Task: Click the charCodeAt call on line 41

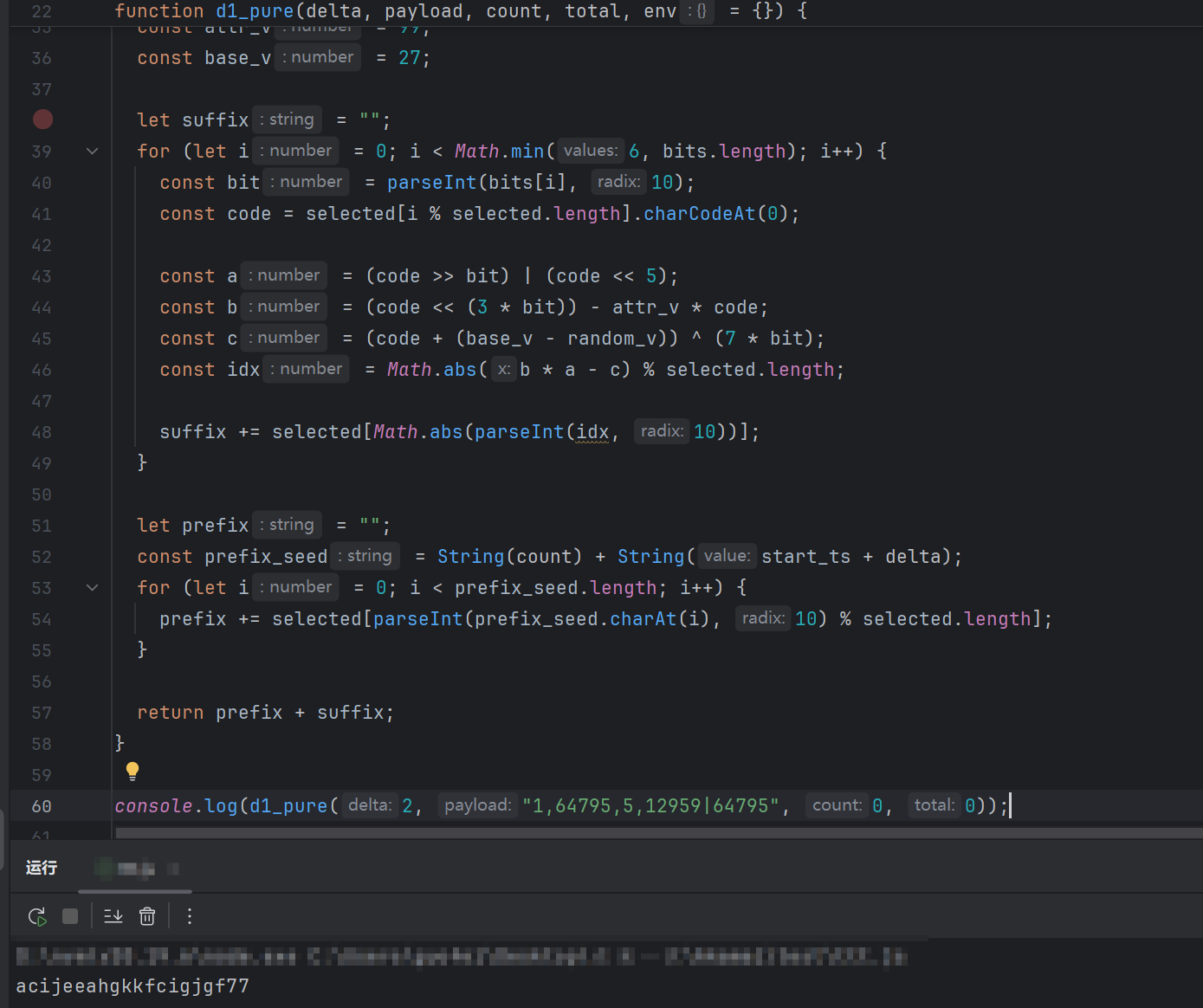Action: pos(699,214)
